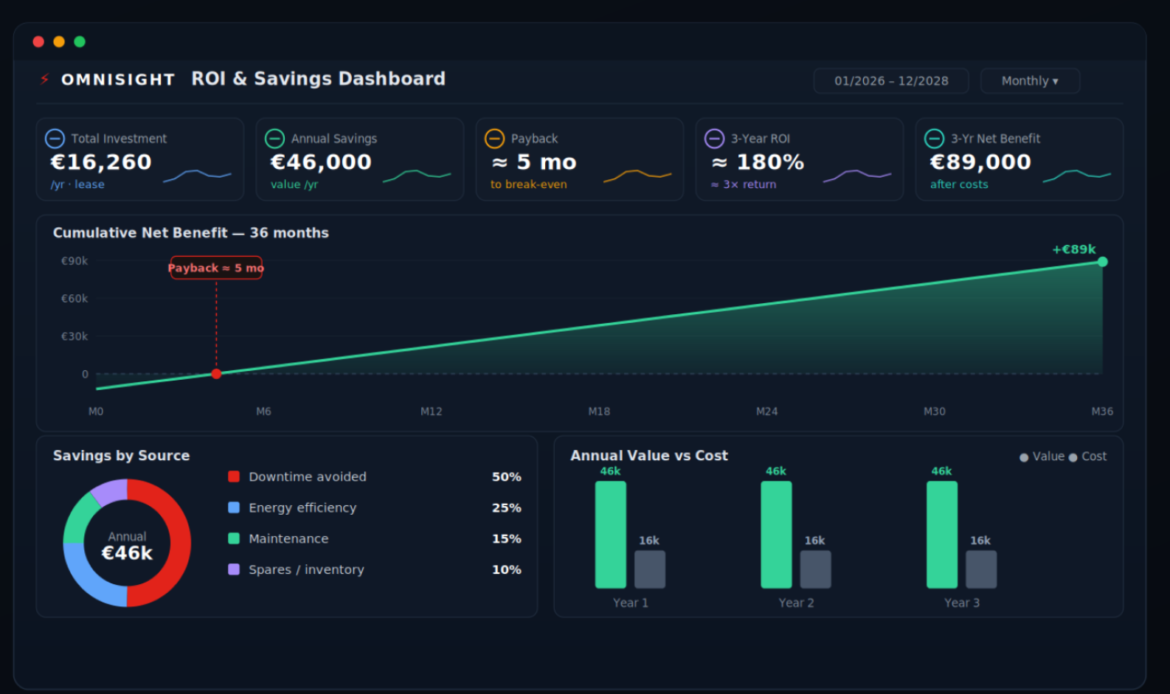The height and width of the screenshot is (694, 1170).
Task: Click the purple 3-Year ROI circle icon
Action: (715, 139)
